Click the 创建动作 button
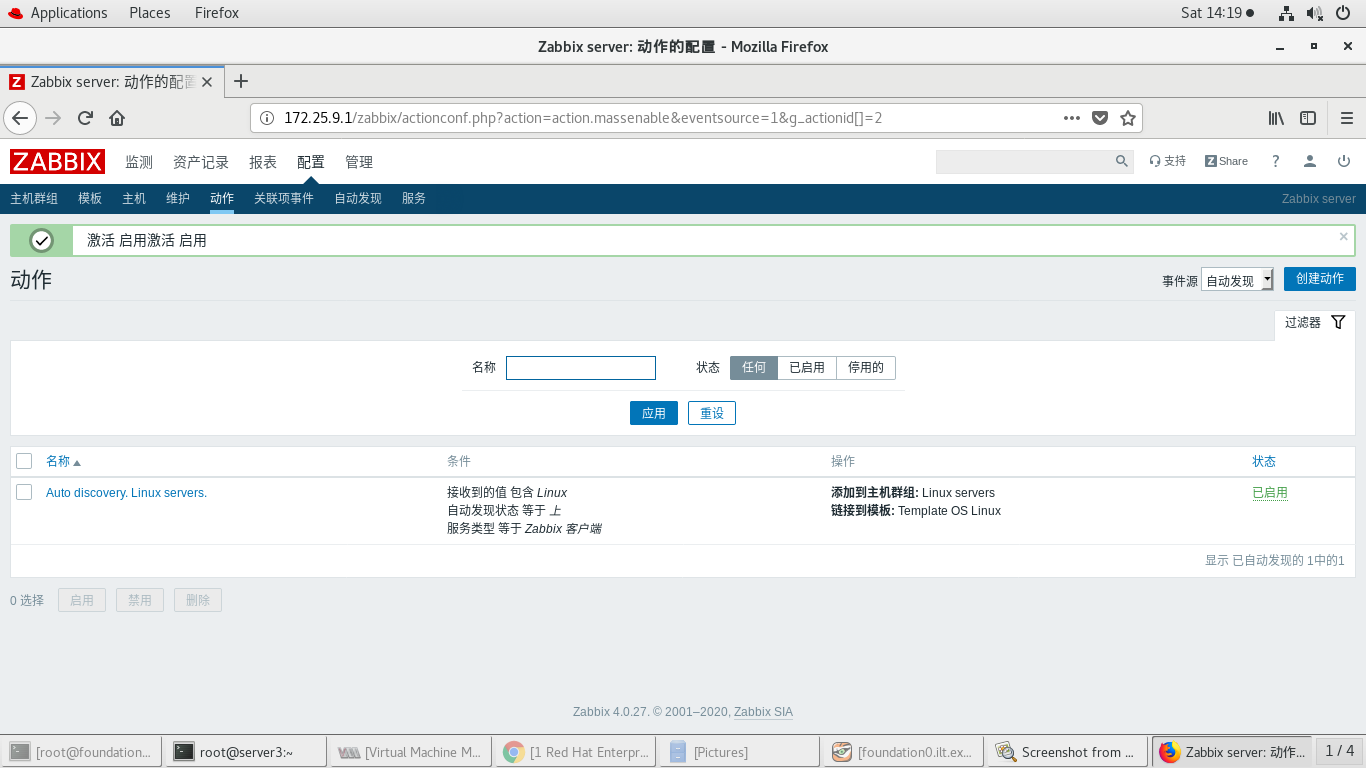The height and width of the screenshot is (768, 1366). point(1319,279)
